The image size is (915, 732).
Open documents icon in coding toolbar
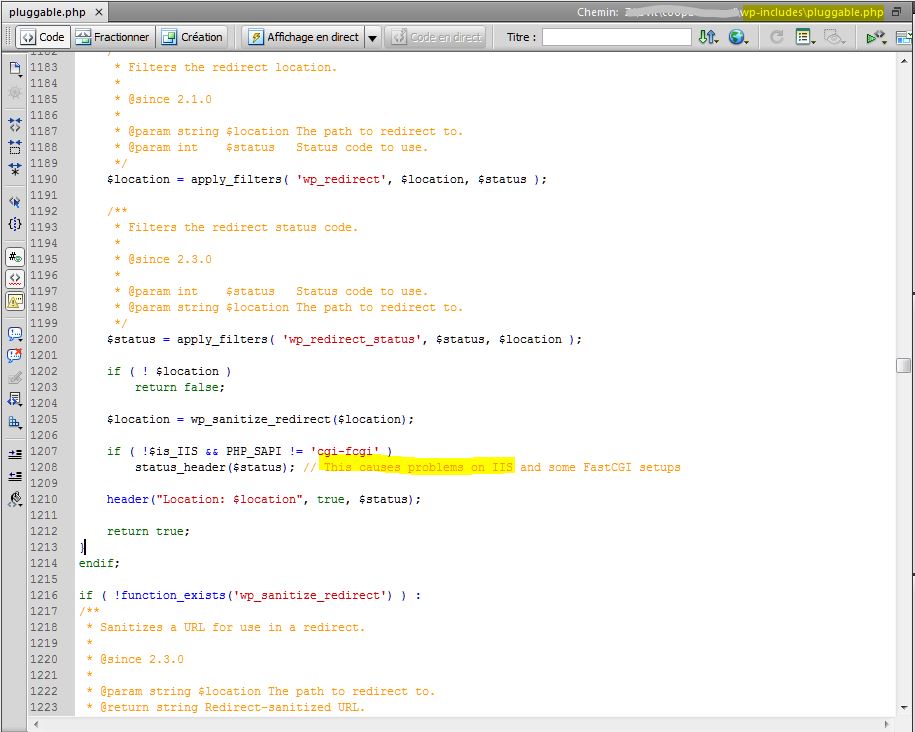point(15,68)
